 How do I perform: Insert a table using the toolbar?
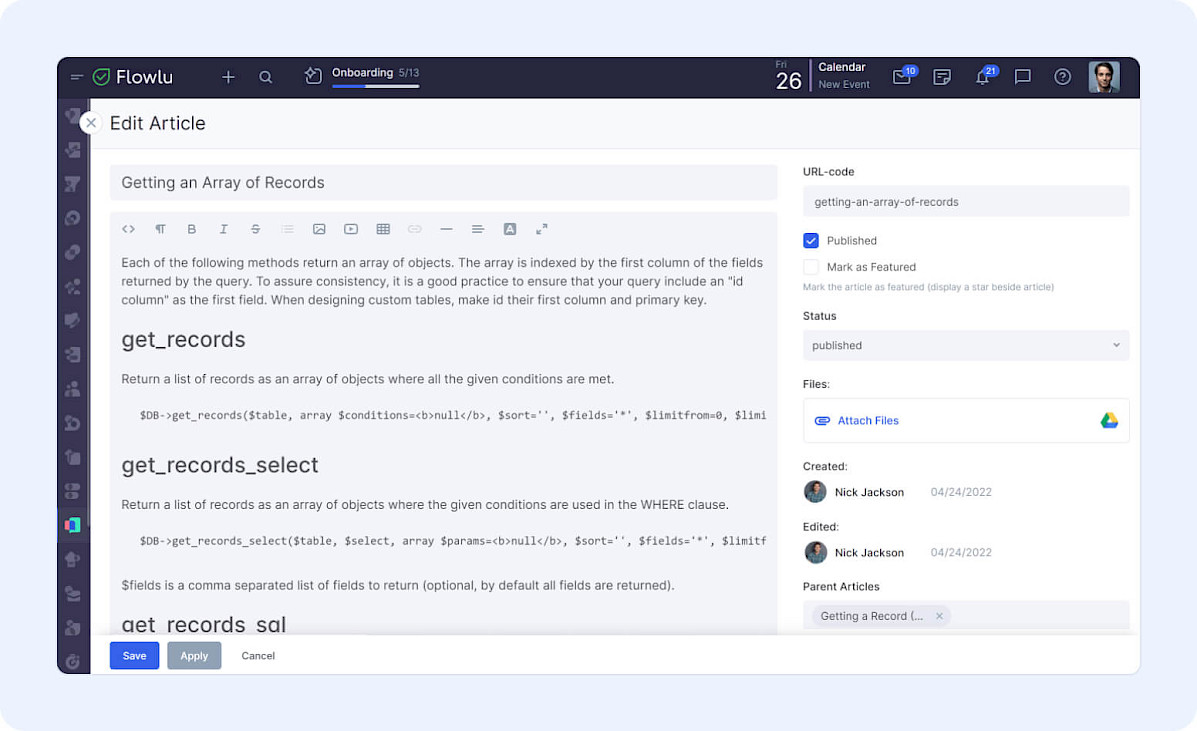(383, 229)
